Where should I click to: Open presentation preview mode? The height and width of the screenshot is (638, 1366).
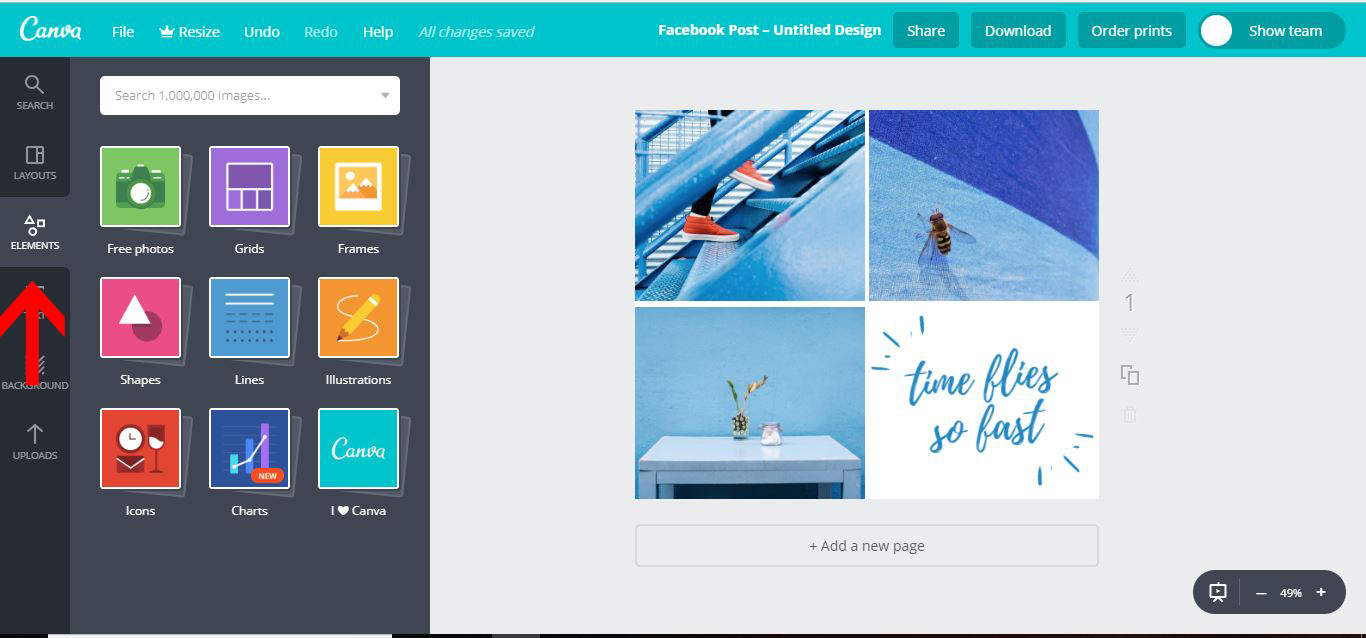1217,592
